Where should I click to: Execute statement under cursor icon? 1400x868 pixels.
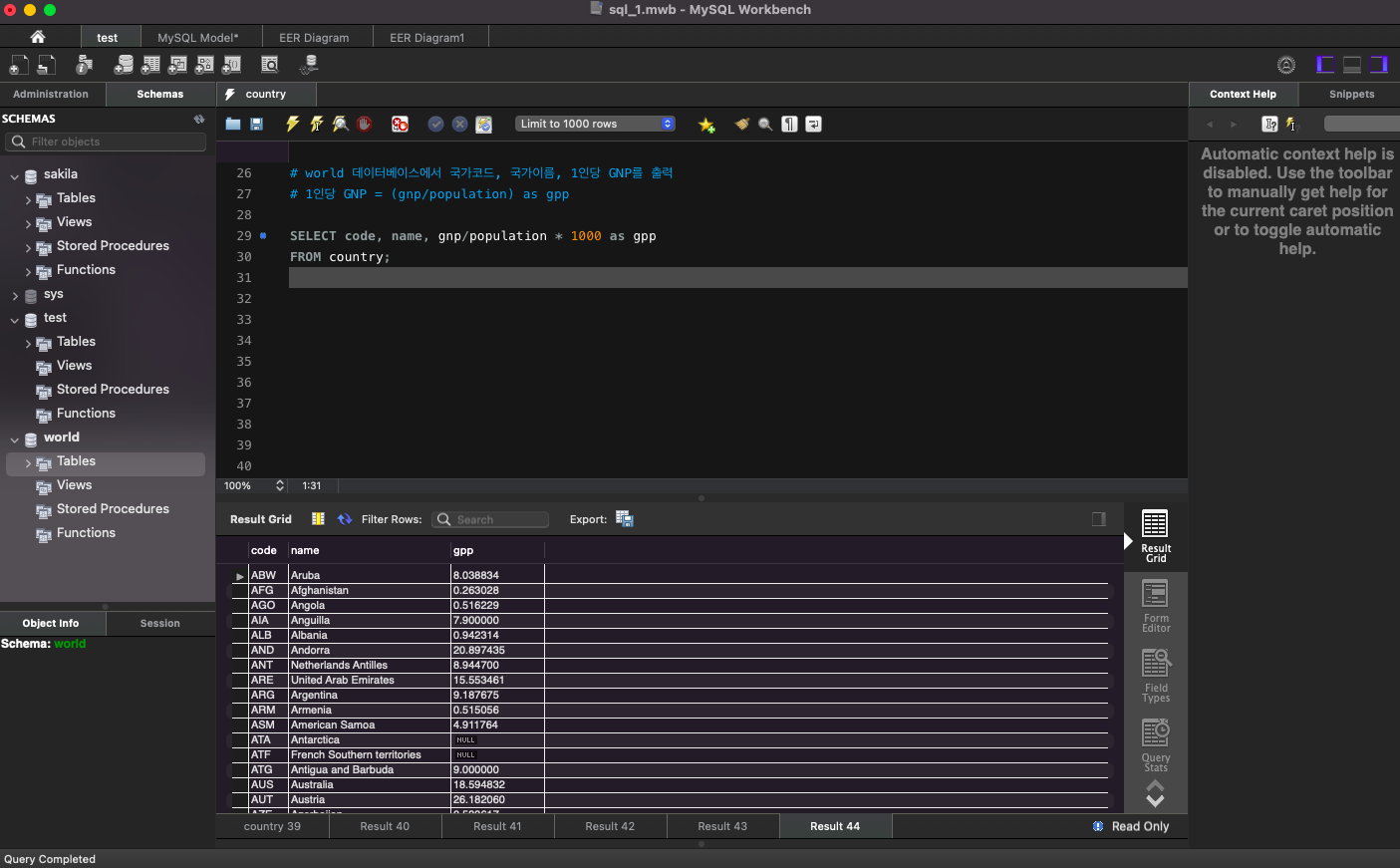[x=316, y=125]
